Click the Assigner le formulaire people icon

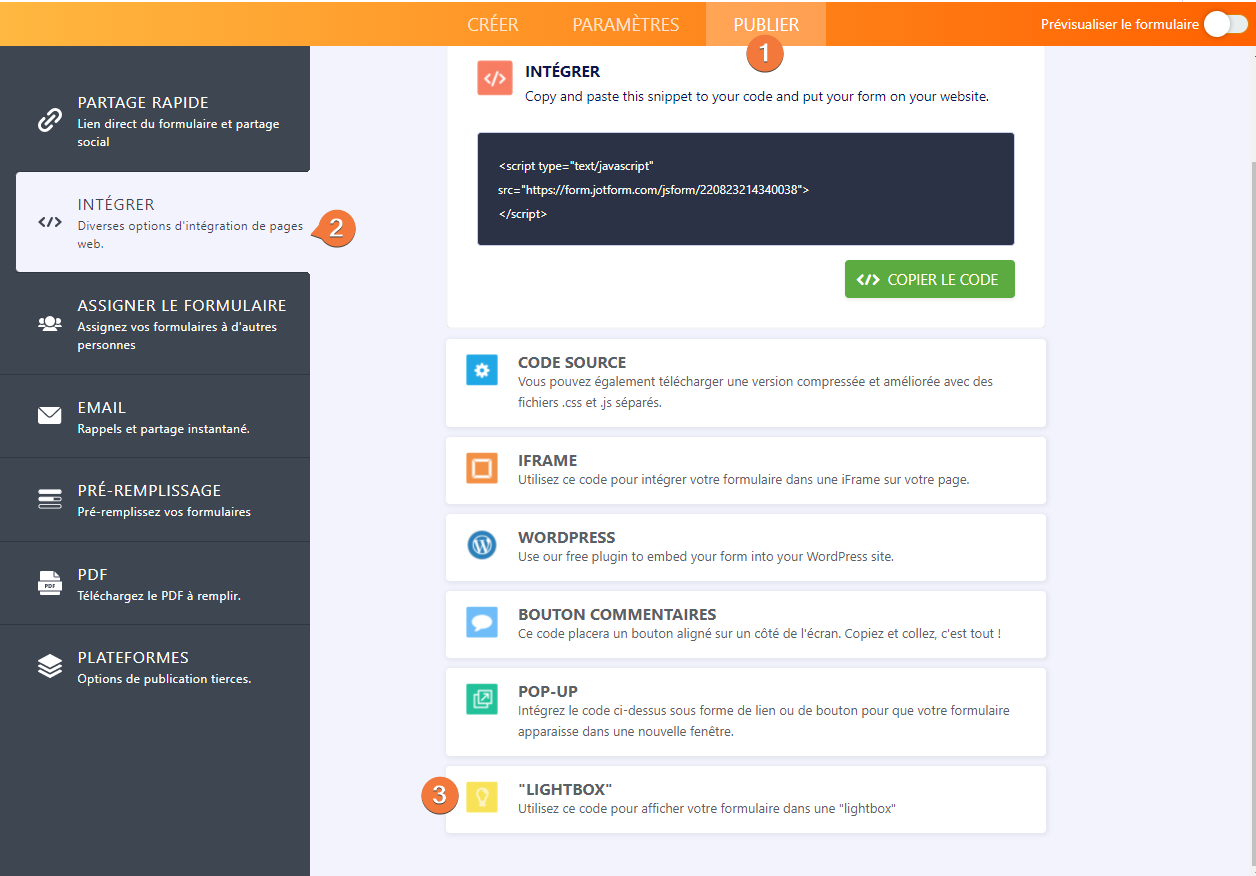pyautogui.click(x=50, y=323)
